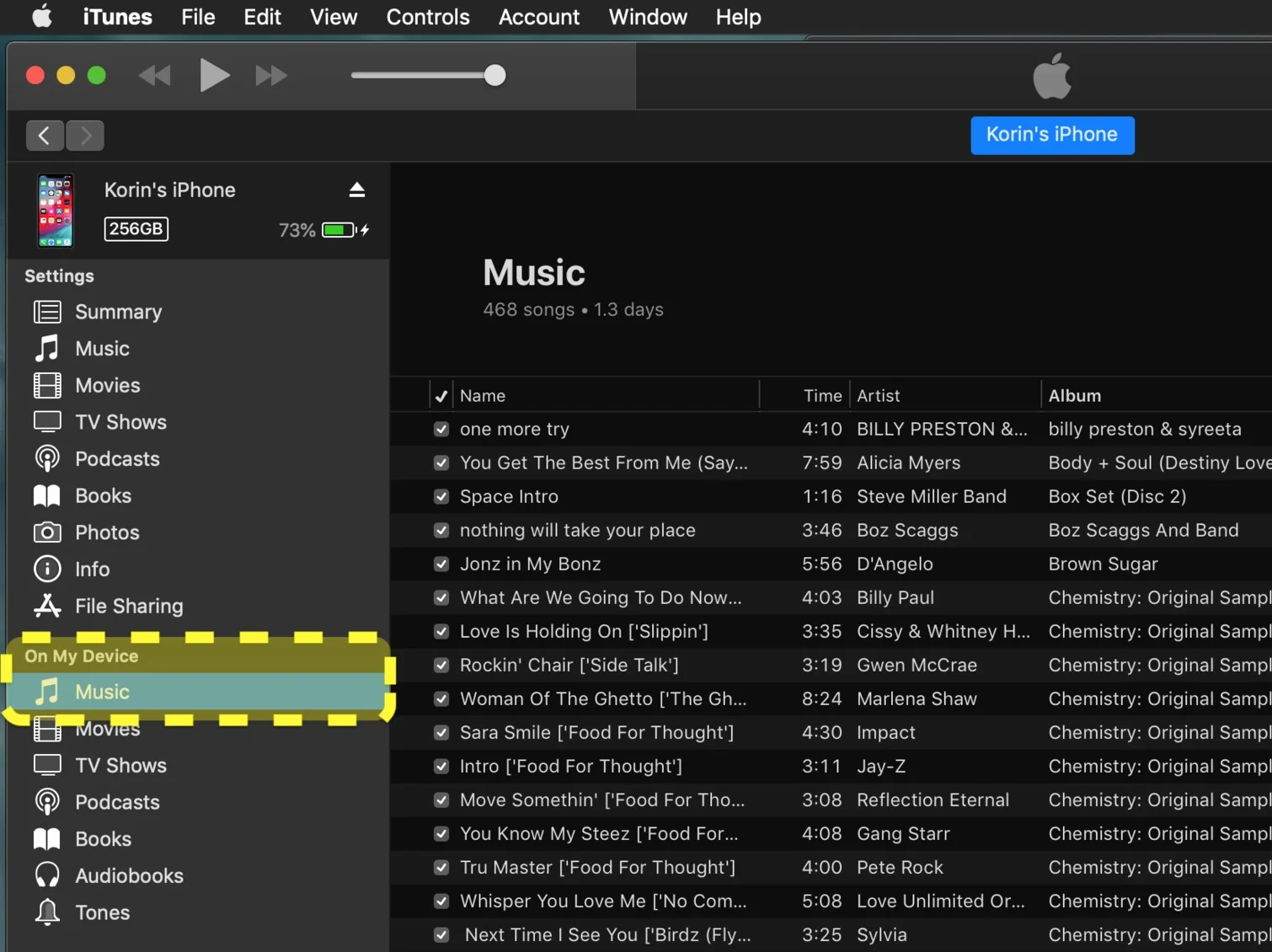Uncheck 'What Are We Going To Do Now'
Image resolution: width=1272 pixels, height=952 pixels.
(x=441, y=597)
